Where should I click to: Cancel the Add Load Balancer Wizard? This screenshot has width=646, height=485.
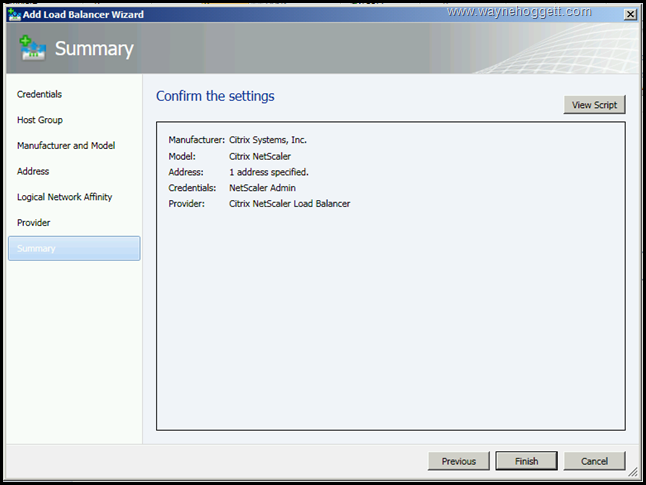pyautogui.click(x=594, y=461)
